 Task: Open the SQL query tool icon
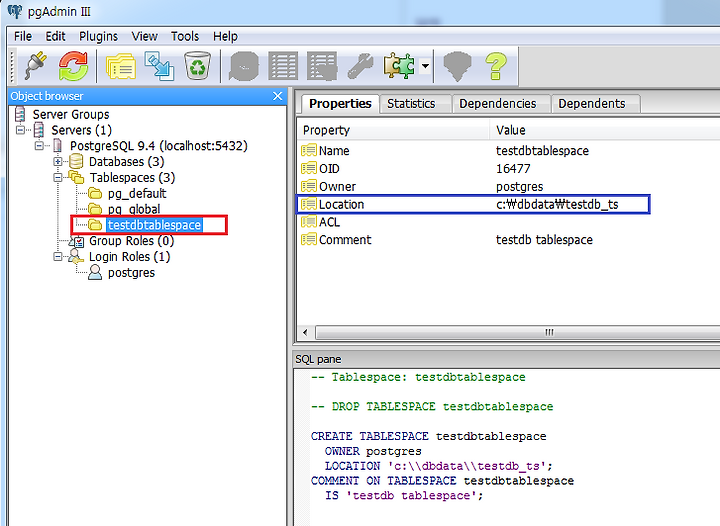pos(244,67)
